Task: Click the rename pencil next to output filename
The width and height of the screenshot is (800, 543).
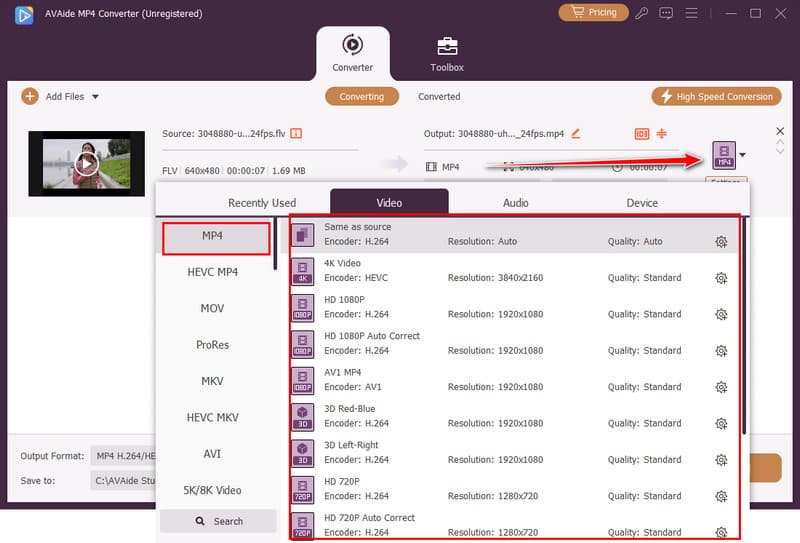Action: tap(576, 133)
